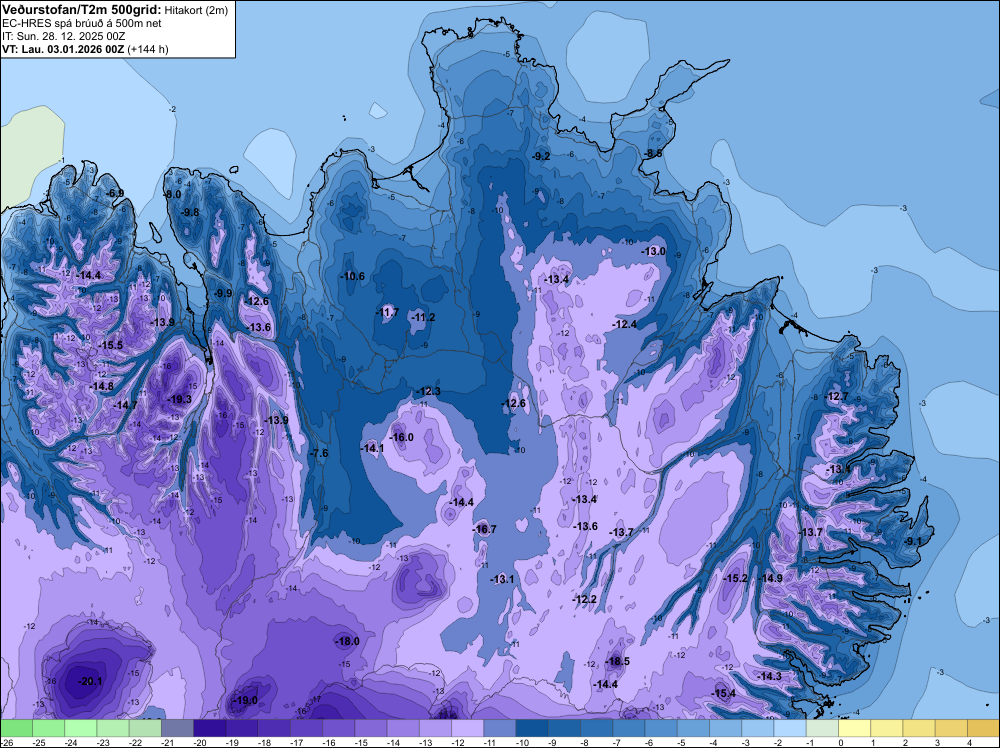Click the Hitakort (2m) subtitle
The height and width of the screenshot is (748, 1000).
pos(195,10)
